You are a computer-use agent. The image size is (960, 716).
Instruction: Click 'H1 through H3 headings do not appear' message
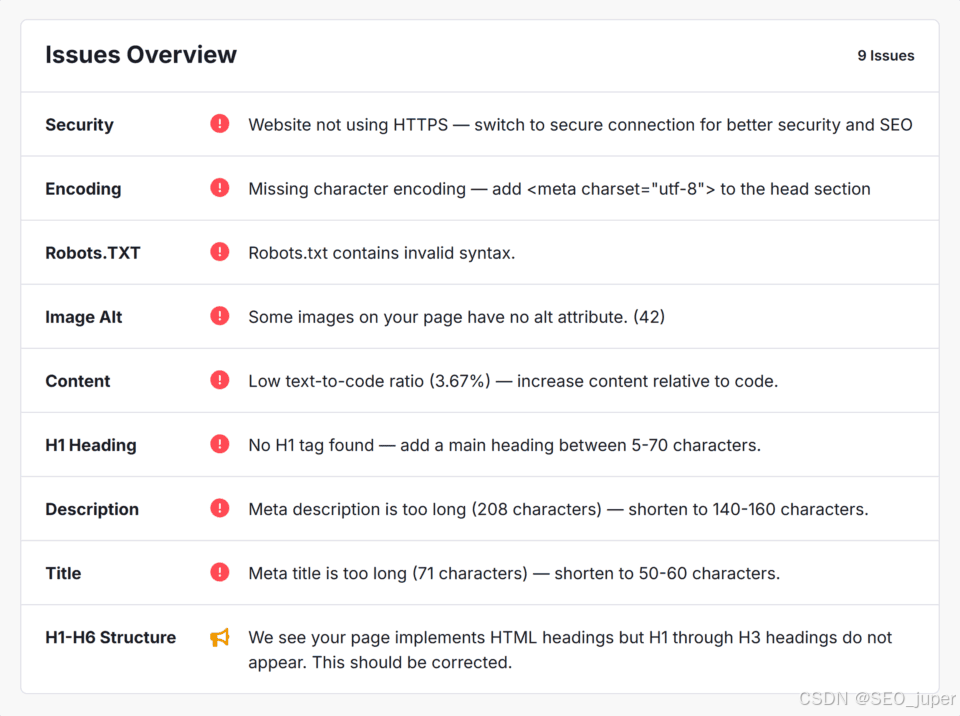[570, 650]
